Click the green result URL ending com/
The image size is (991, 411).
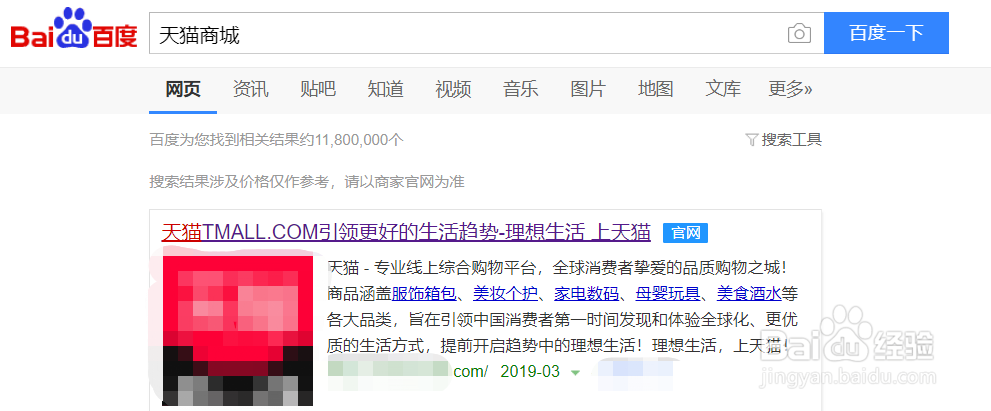[408, 372]
